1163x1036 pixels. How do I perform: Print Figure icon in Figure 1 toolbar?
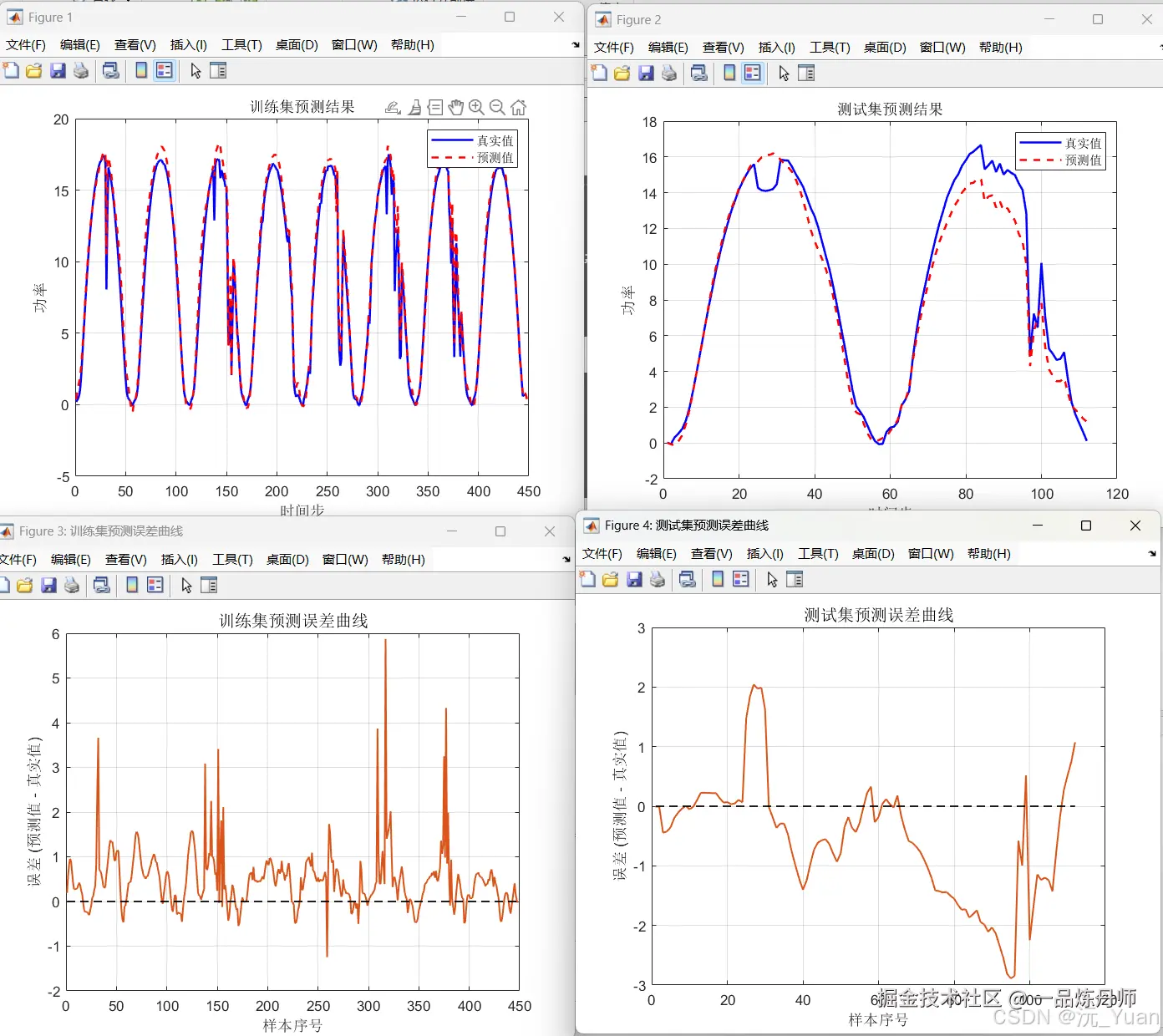pyautogui.click(x=81, y=71)
